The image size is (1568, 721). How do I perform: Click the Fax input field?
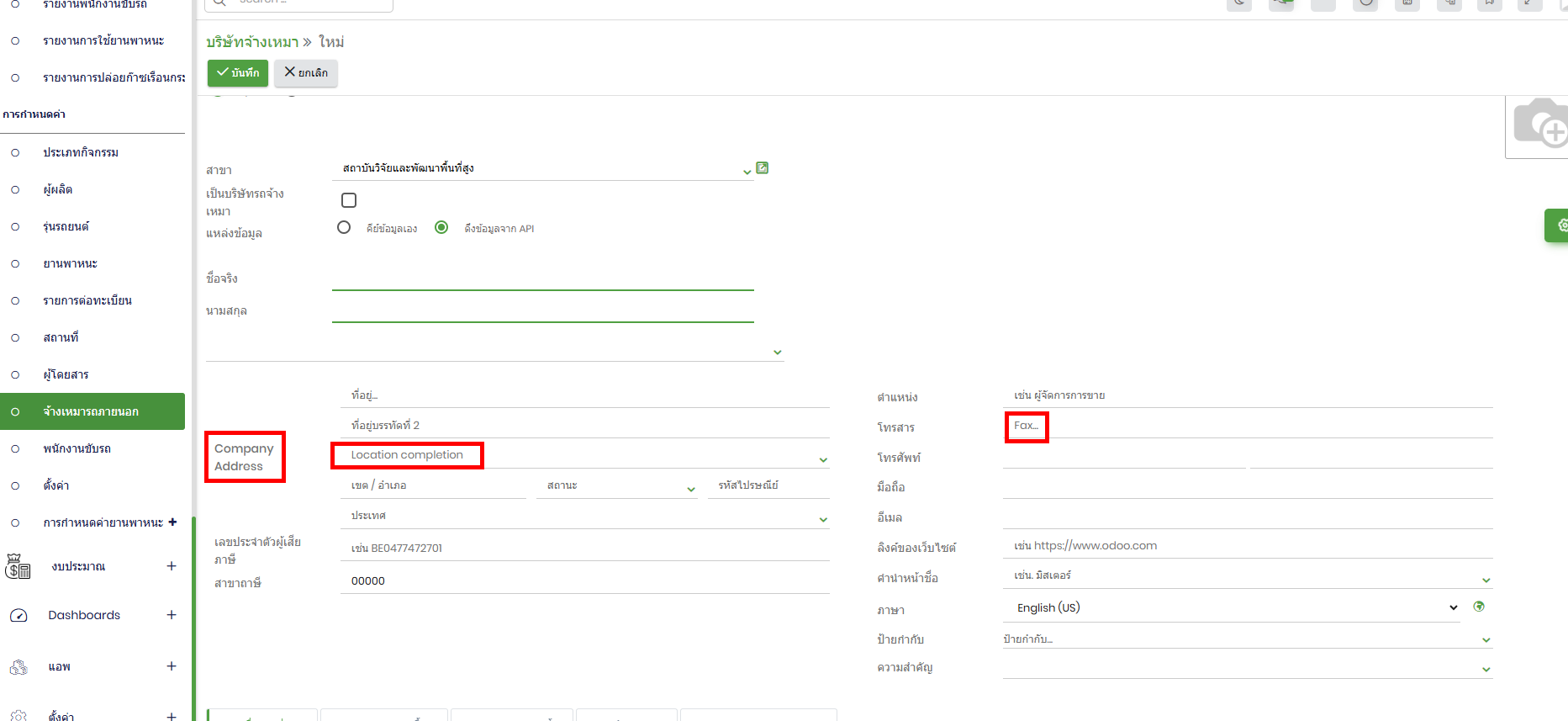tap(1244, 427)
